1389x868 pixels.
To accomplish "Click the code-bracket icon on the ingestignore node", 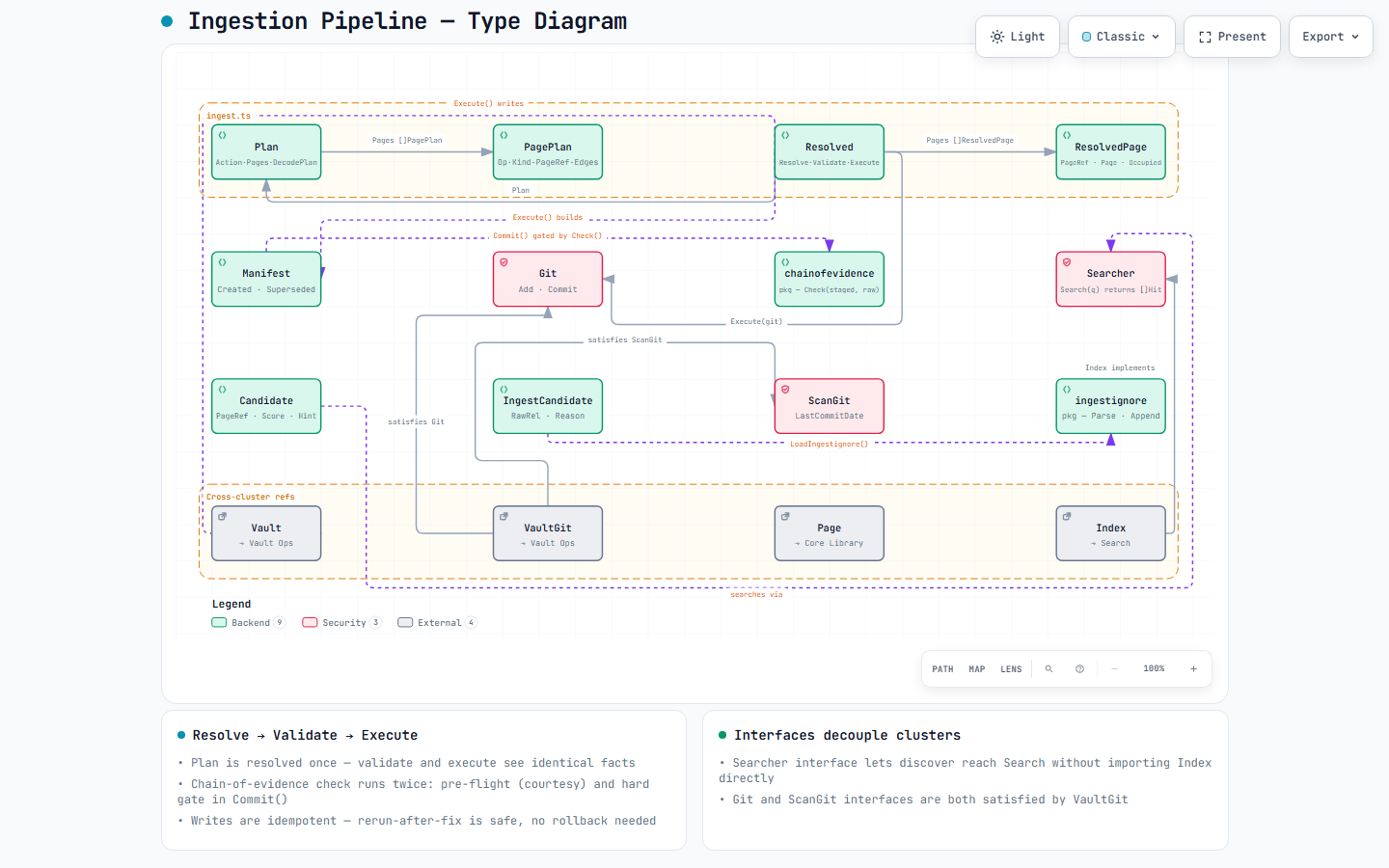I will [1067, 390].
